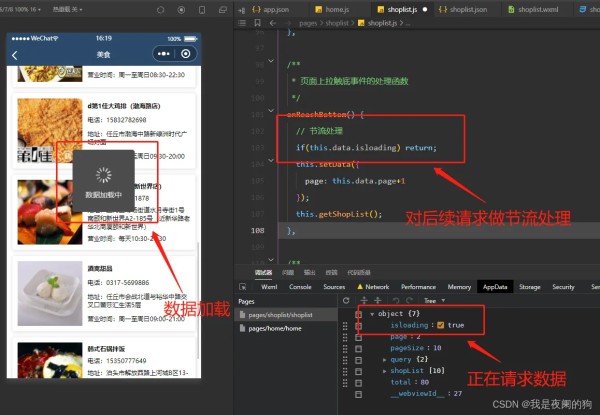Click line number 108 in the gutter
This screenshot has width=600, height=415.
[258, 230]
